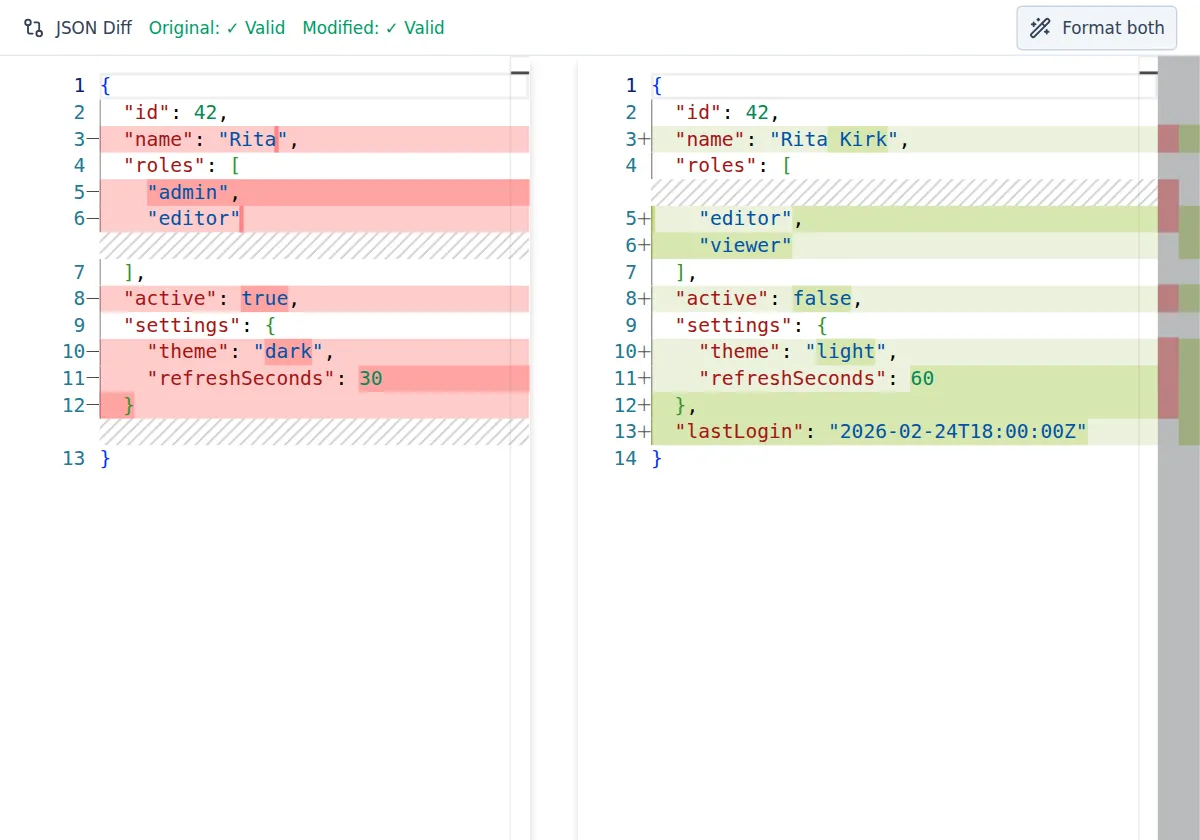This screenshot has height=840, width=1200.
Task: Place cursor on the lastLogin timestamp value
Action: (x=958, y=431)
